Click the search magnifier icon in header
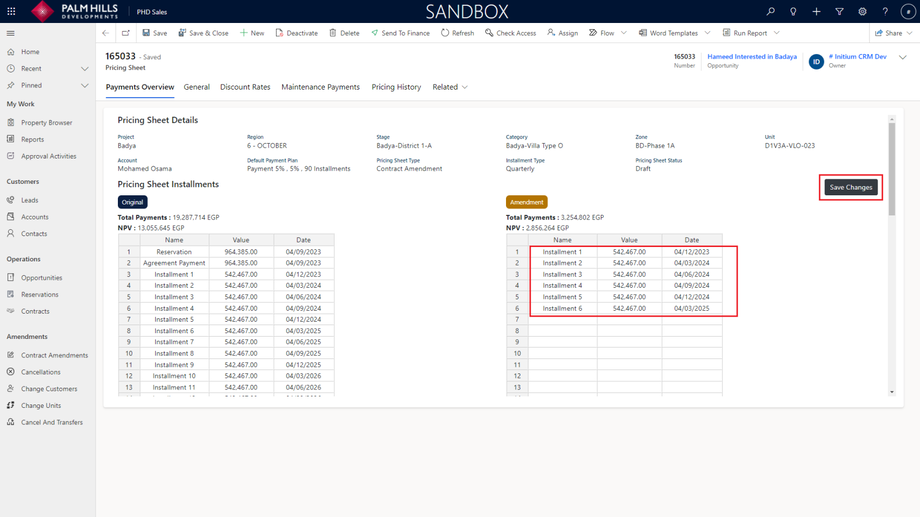 coord(770,11)
